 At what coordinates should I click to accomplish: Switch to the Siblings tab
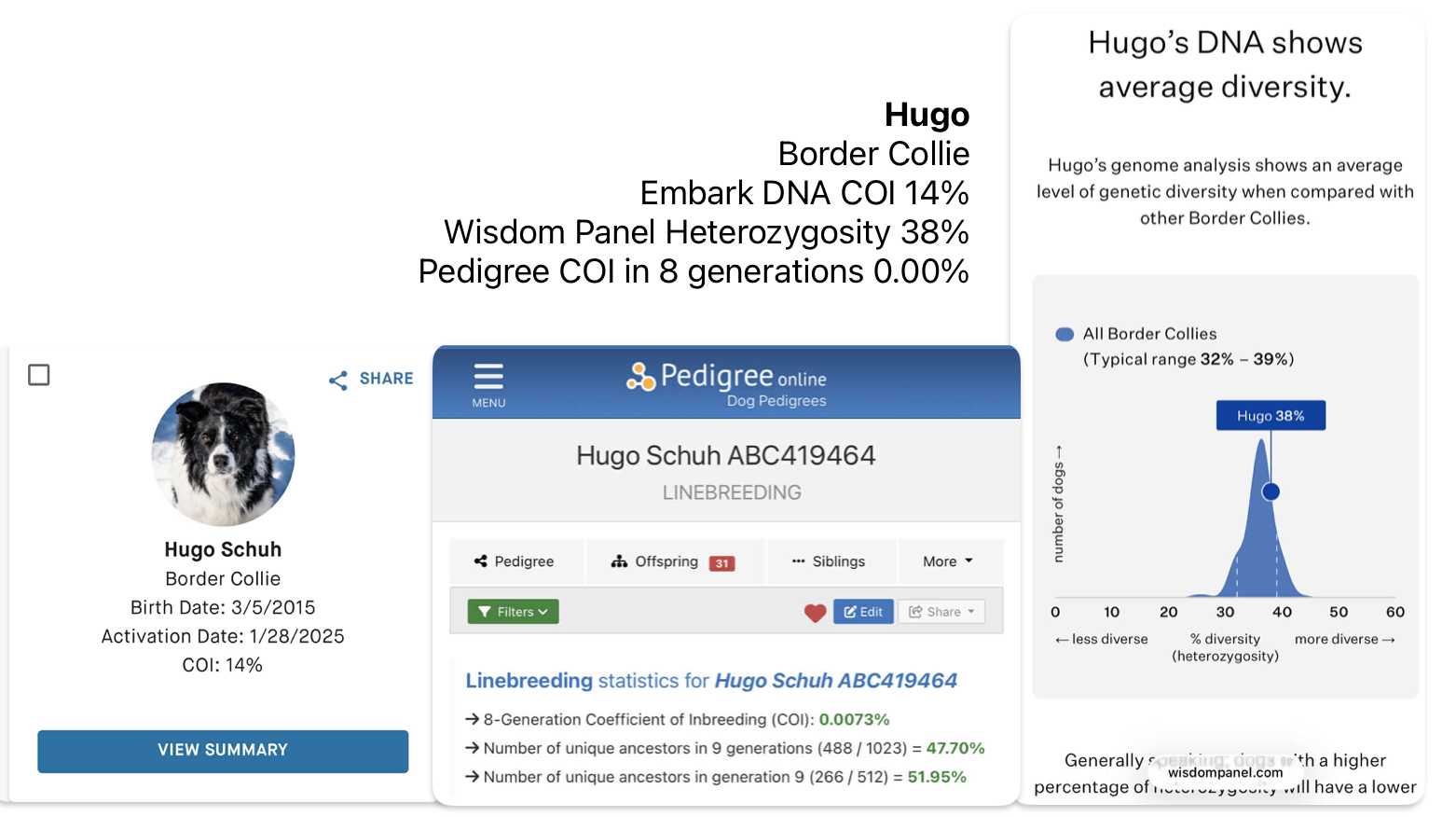click(x=830, y=561)
